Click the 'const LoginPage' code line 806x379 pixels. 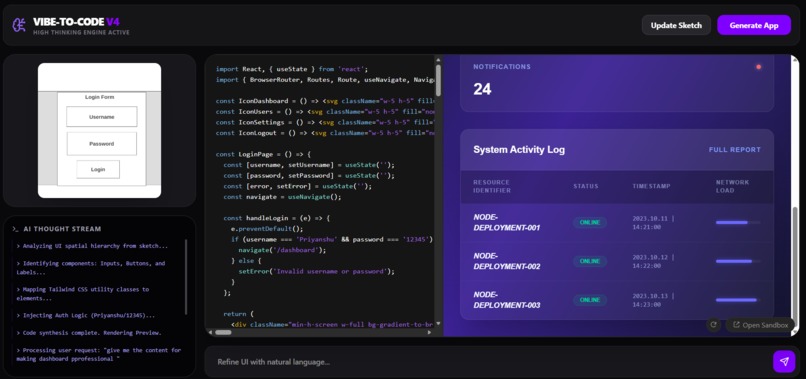click(263, 154)
